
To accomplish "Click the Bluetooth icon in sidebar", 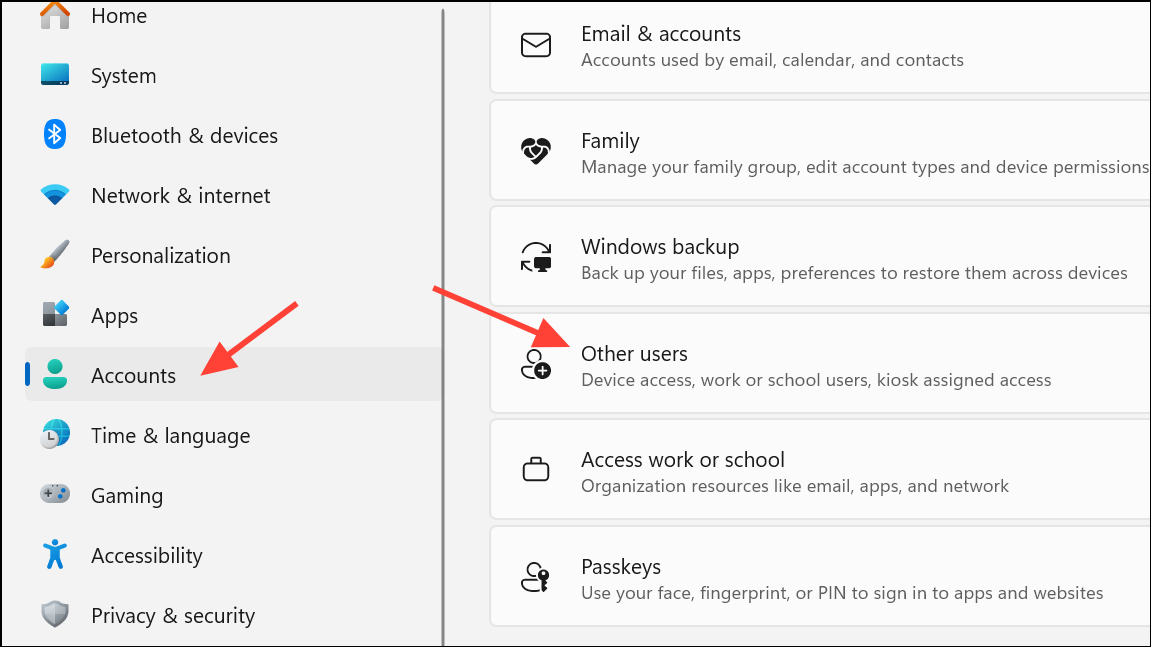I will click(x=55, y=135).
